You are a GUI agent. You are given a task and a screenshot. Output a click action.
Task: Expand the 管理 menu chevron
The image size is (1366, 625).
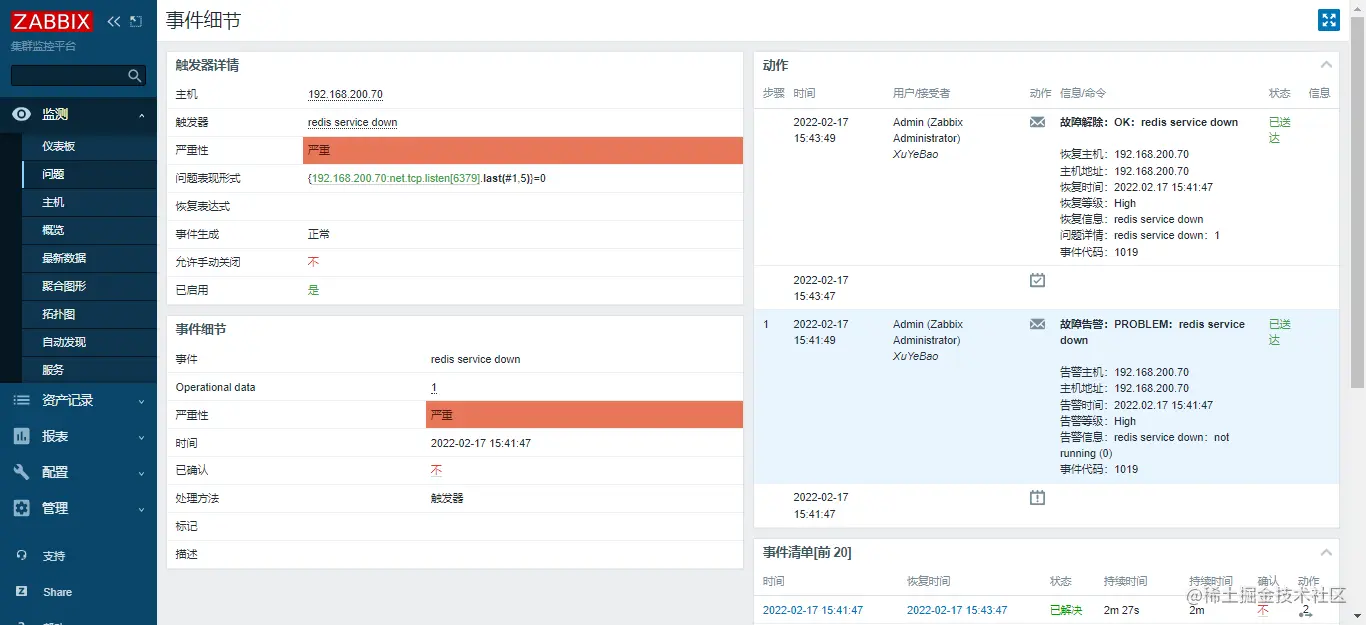(141, 508)
